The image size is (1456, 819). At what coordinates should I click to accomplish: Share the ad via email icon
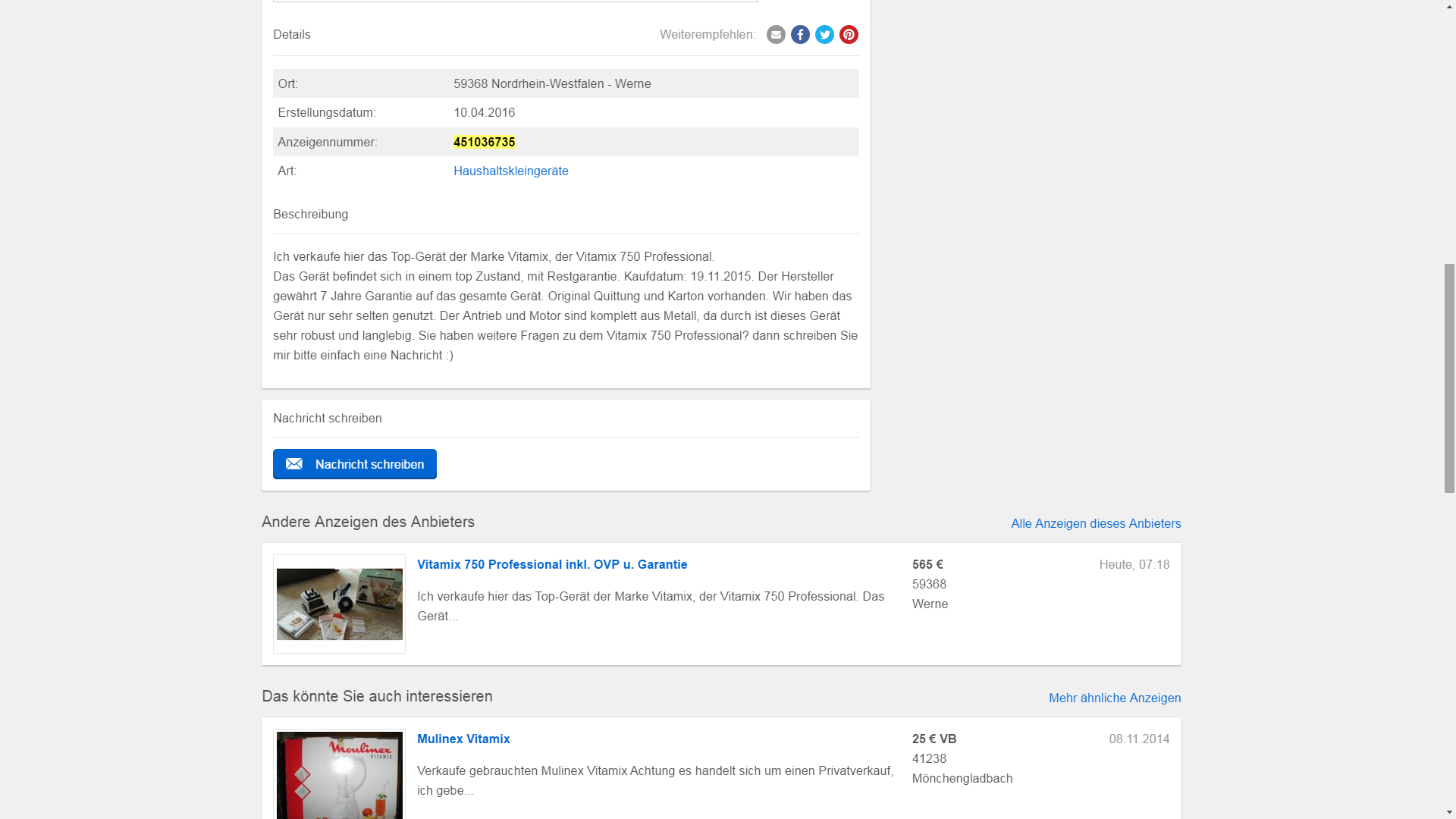point(776,35)
